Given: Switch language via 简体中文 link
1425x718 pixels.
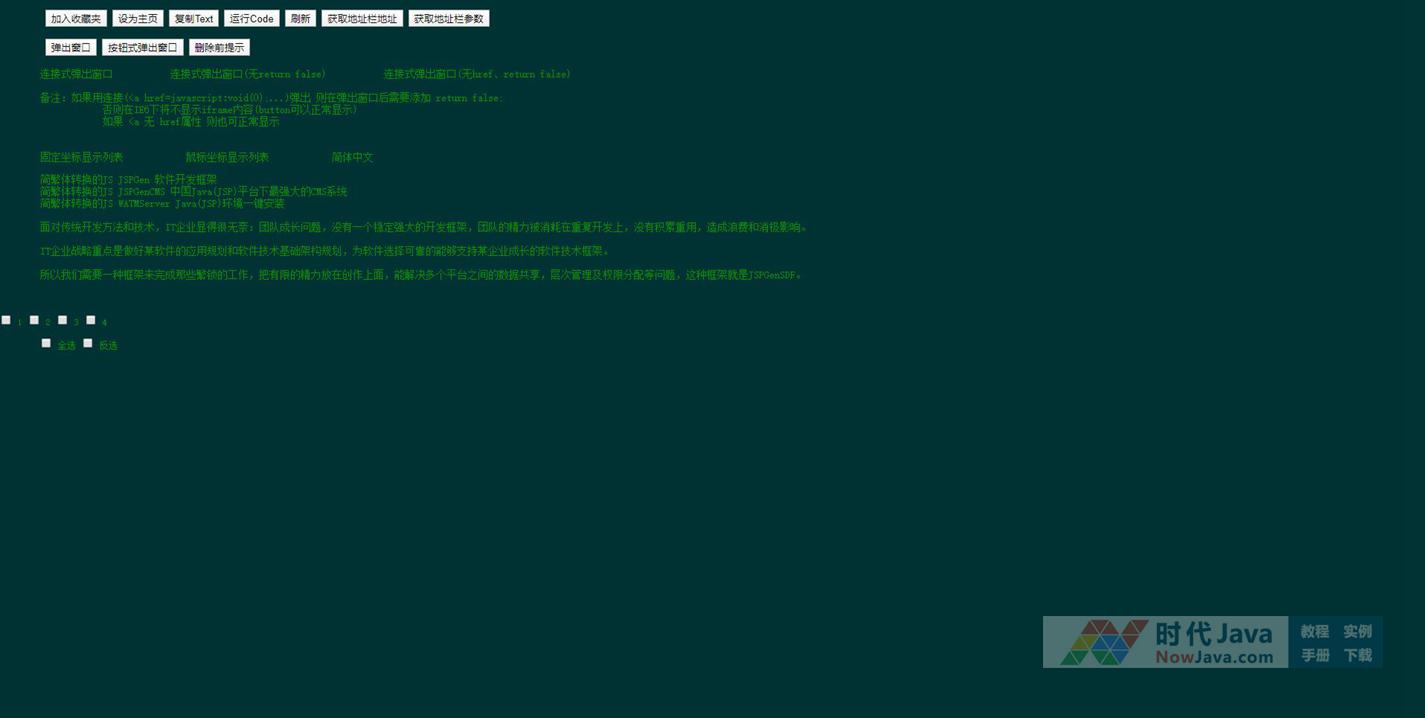Looking at the screenshot, I should pos(352,157).
